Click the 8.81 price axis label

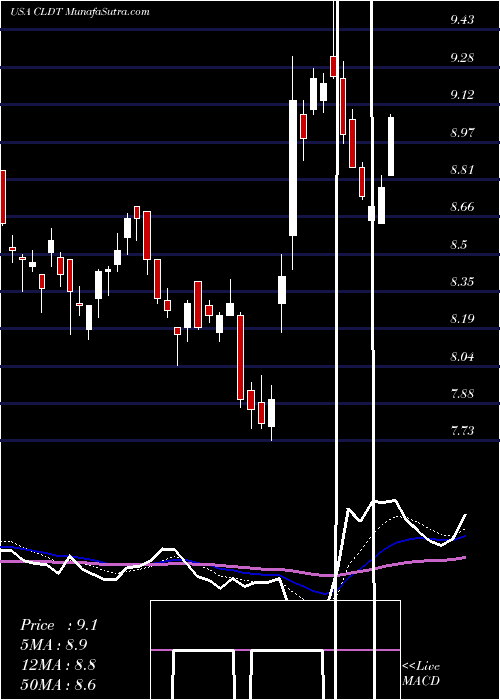tap(462, 170)
